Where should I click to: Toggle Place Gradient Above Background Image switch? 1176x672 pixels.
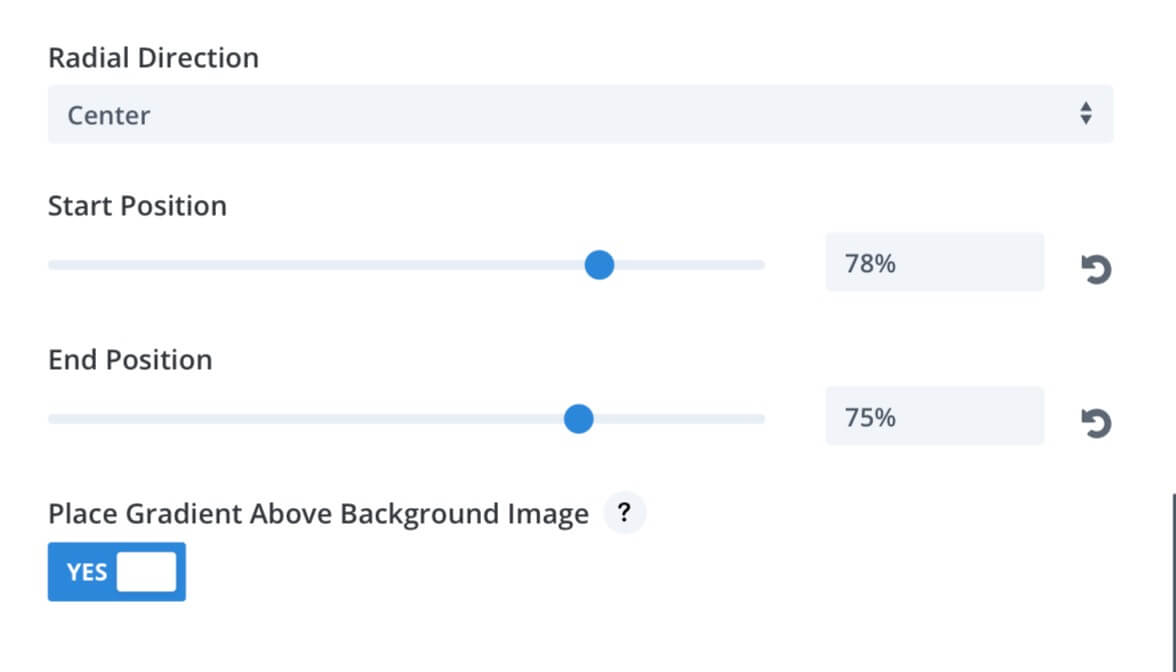[117, 572]
